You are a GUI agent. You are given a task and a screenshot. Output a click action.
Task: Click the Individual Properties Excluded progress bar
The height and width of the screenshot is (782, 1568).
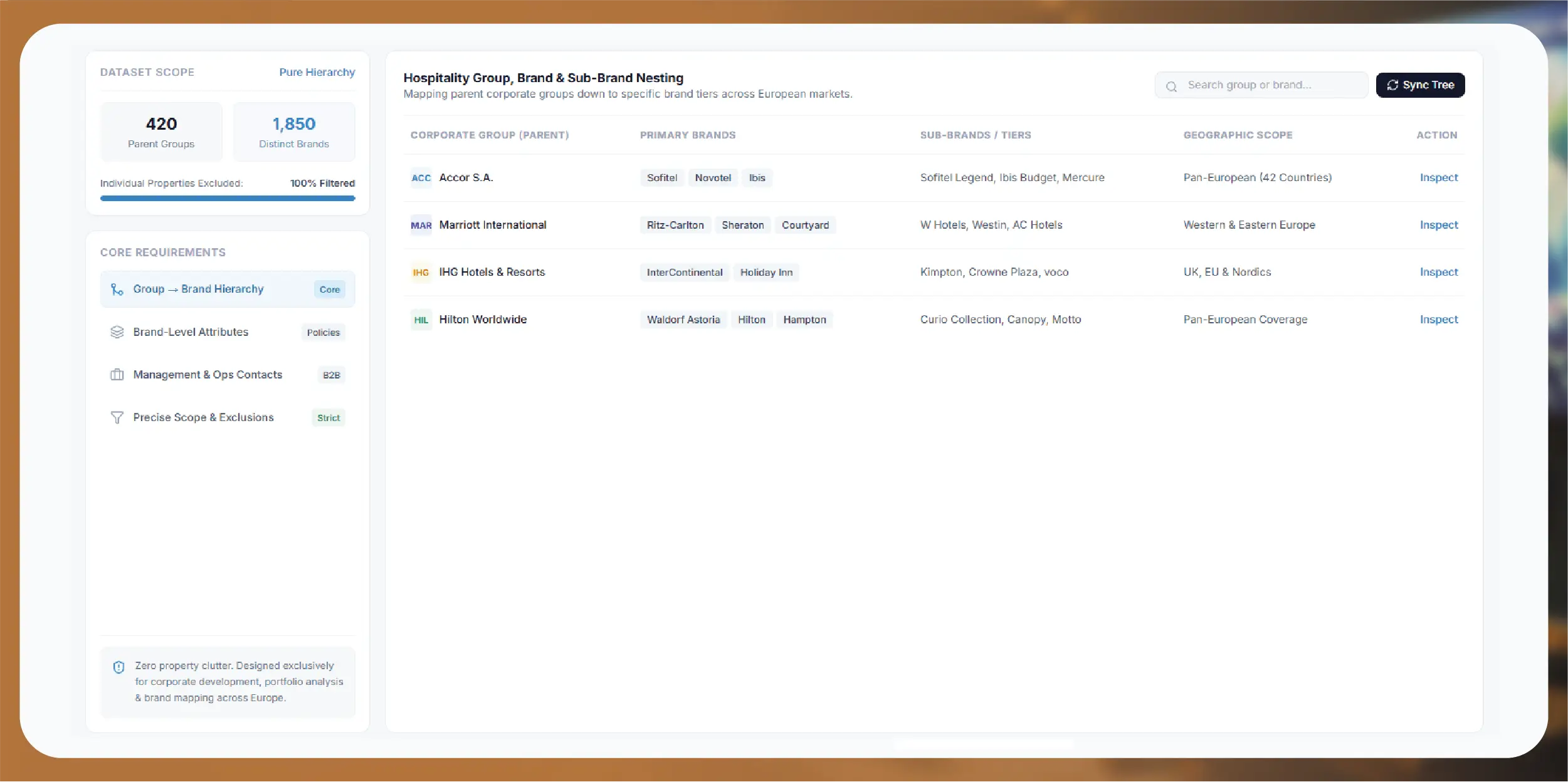click(x=228, y=199)
